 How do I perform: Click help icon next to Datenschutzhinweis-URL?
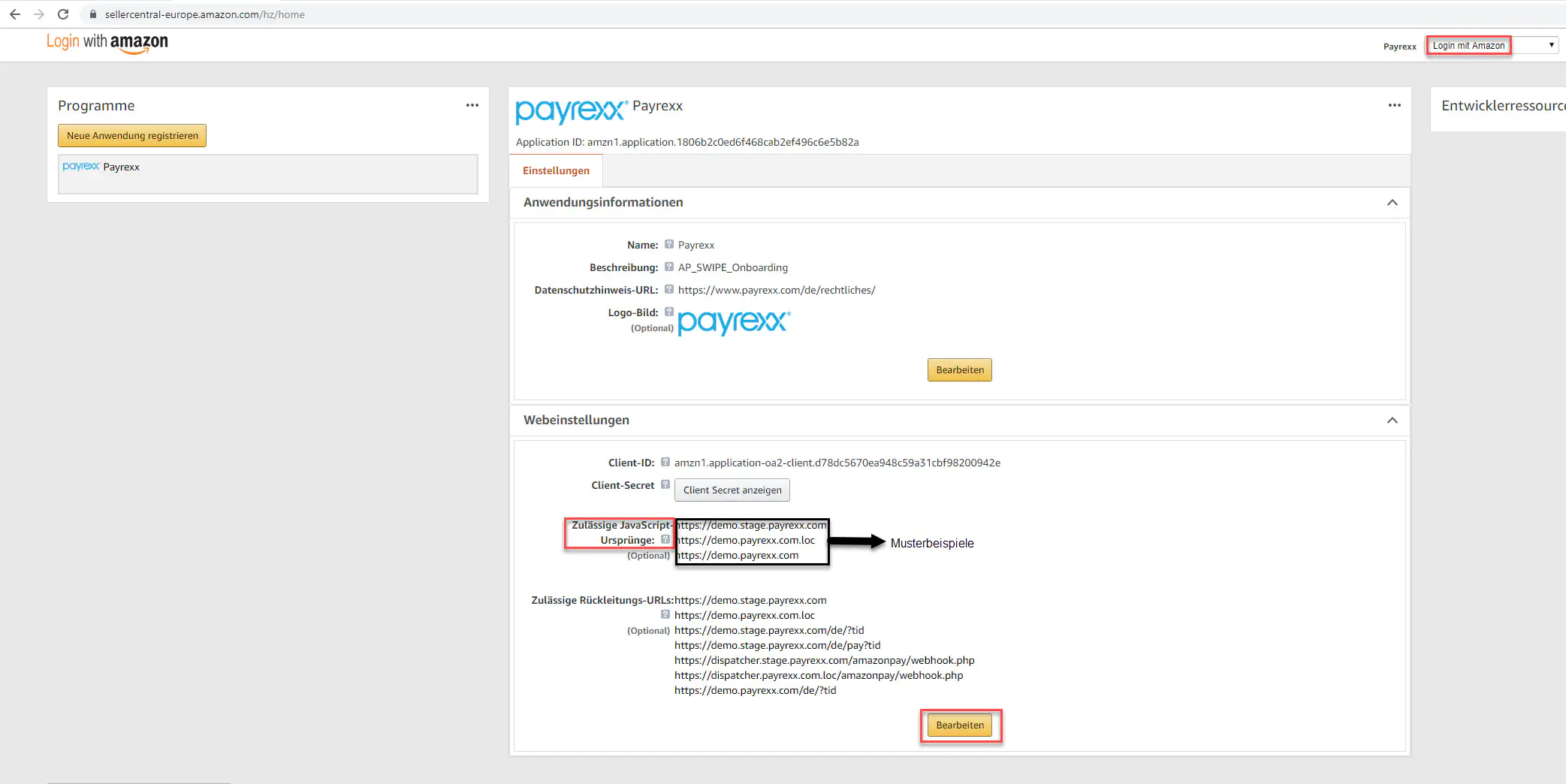pyautogui.click(x=668, y=289)
